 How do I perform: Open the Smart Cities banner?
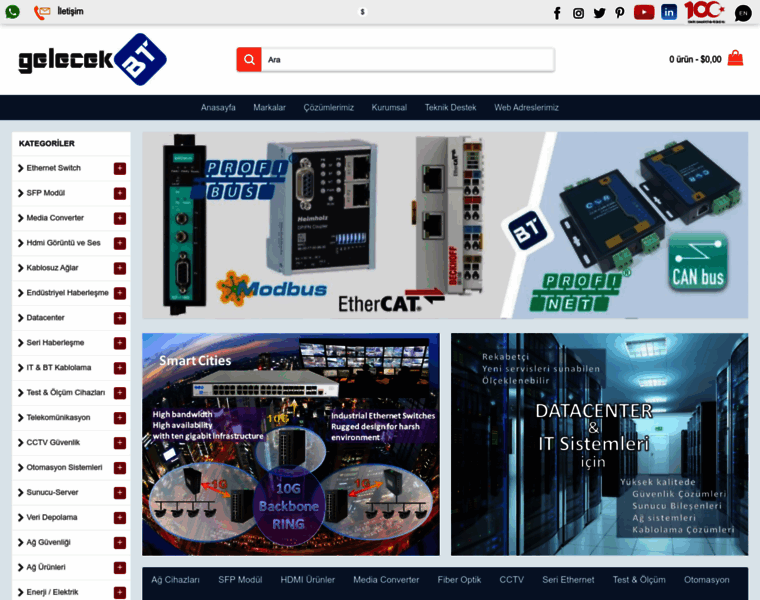pos(291,444)
